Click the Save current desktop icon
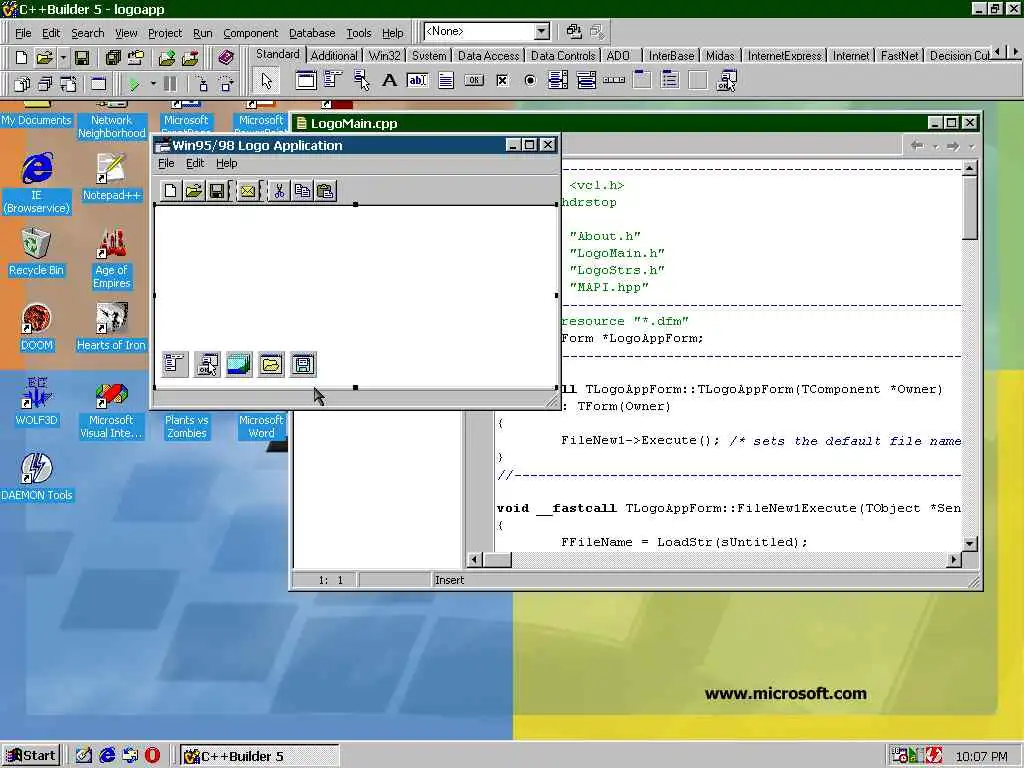The width and height of the screenshot is (1024, 768). [574, 31]
